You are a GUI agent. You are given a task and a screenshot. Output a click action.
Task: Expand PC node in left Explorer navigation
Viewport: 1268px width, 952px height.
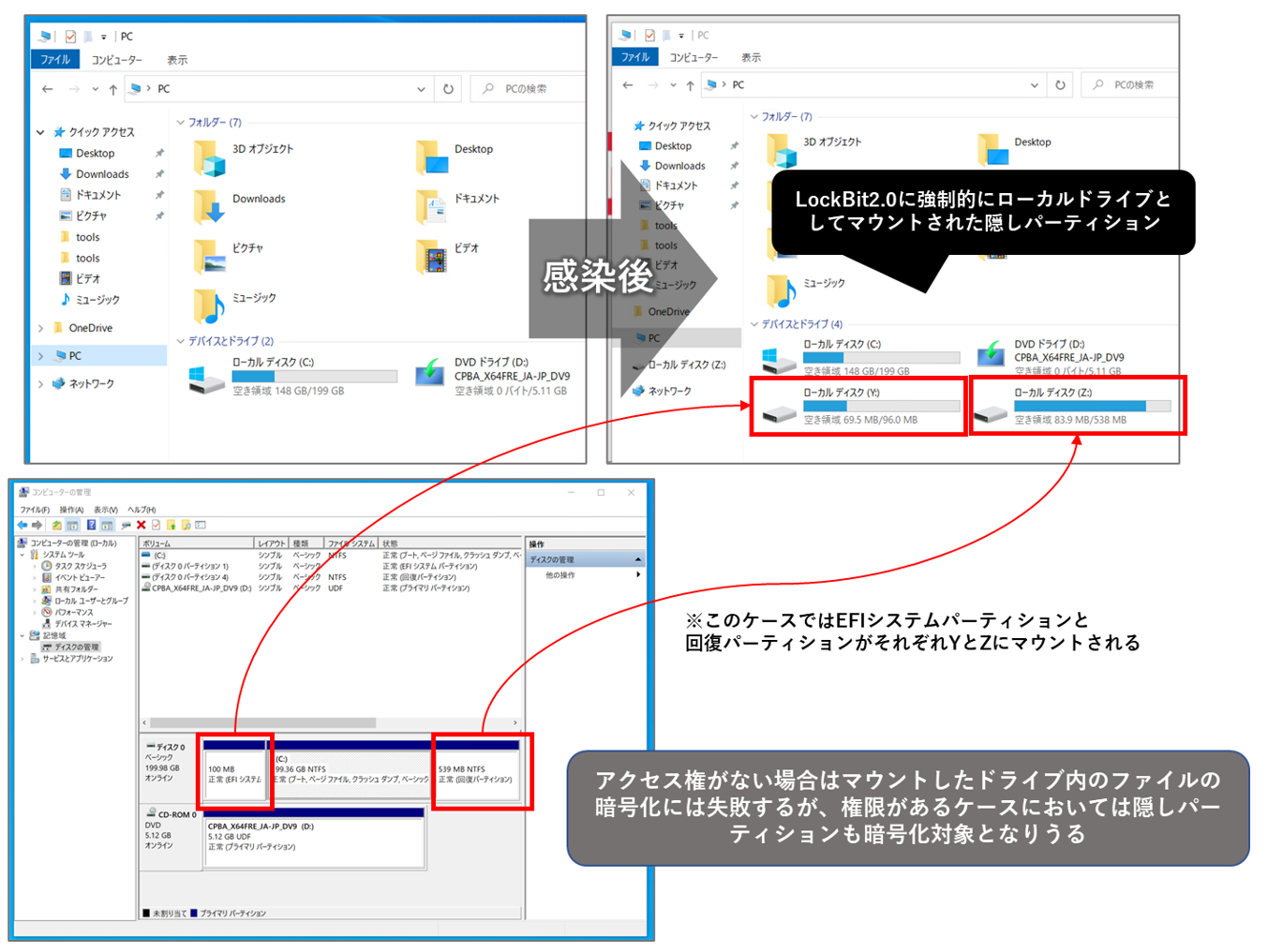pos(40,356)
